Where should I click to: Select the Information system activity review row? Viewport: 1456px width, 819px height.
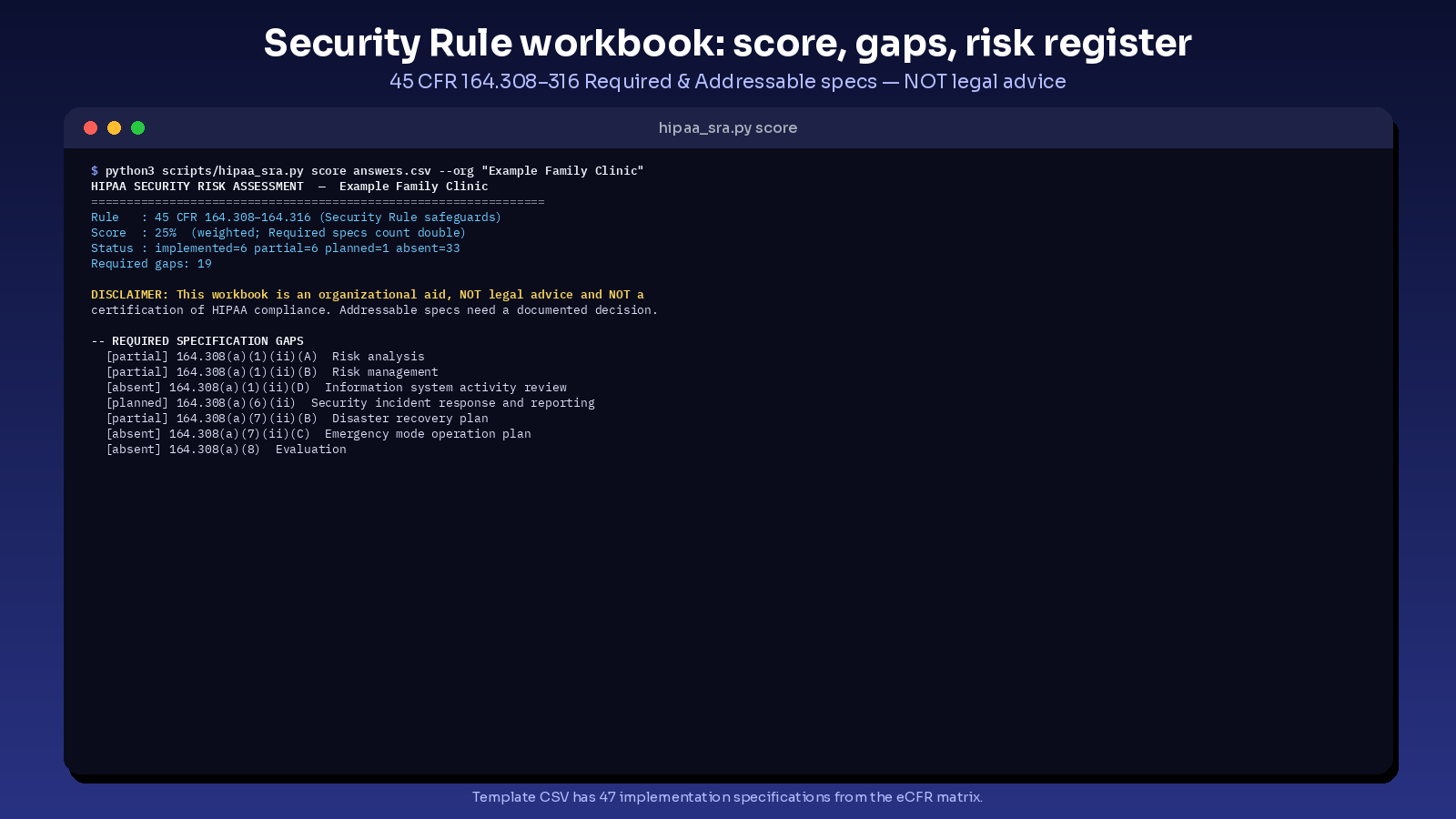click(336, 388)
